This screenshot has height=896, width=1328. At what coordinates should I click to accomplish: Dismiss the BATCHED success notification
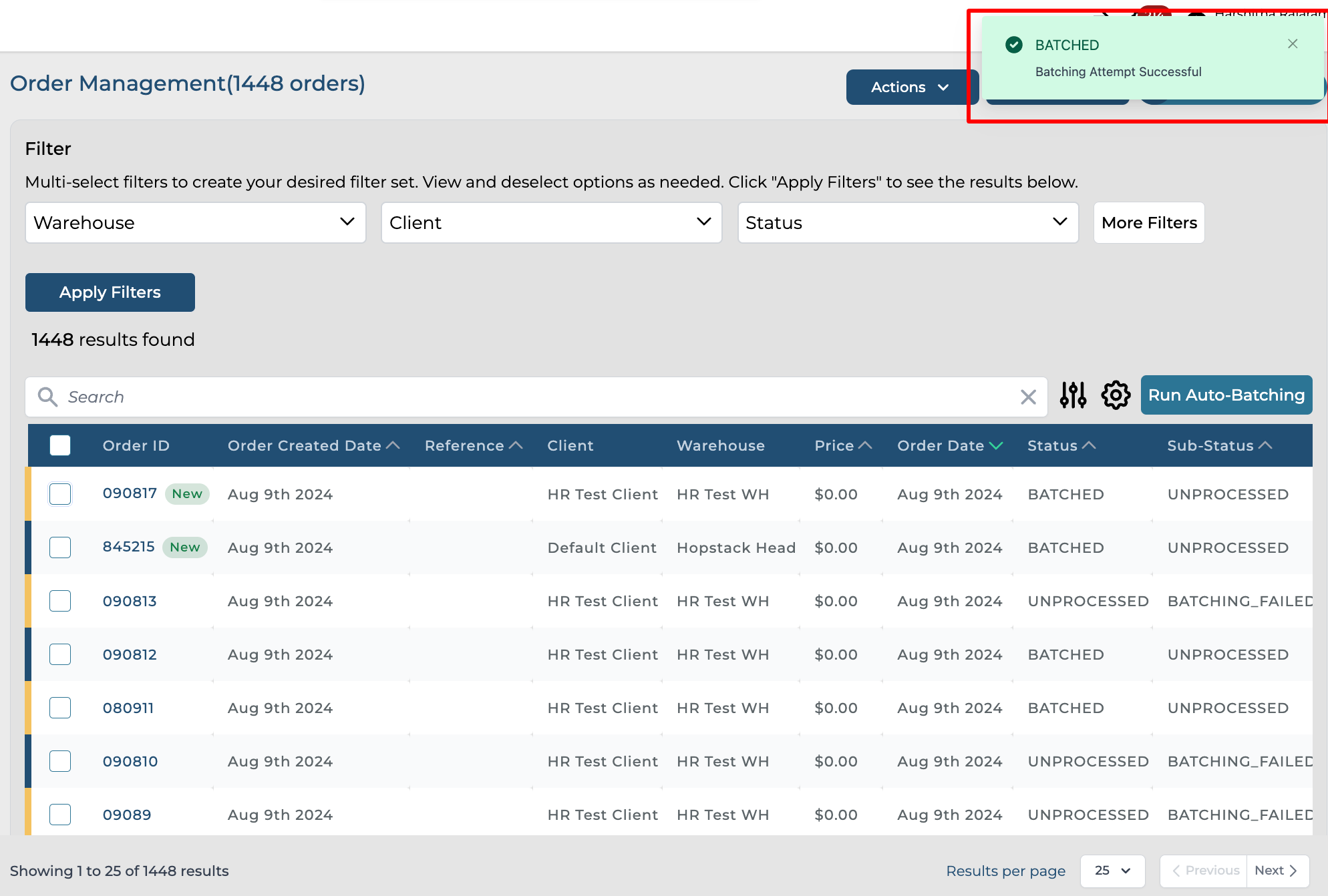1293,44
